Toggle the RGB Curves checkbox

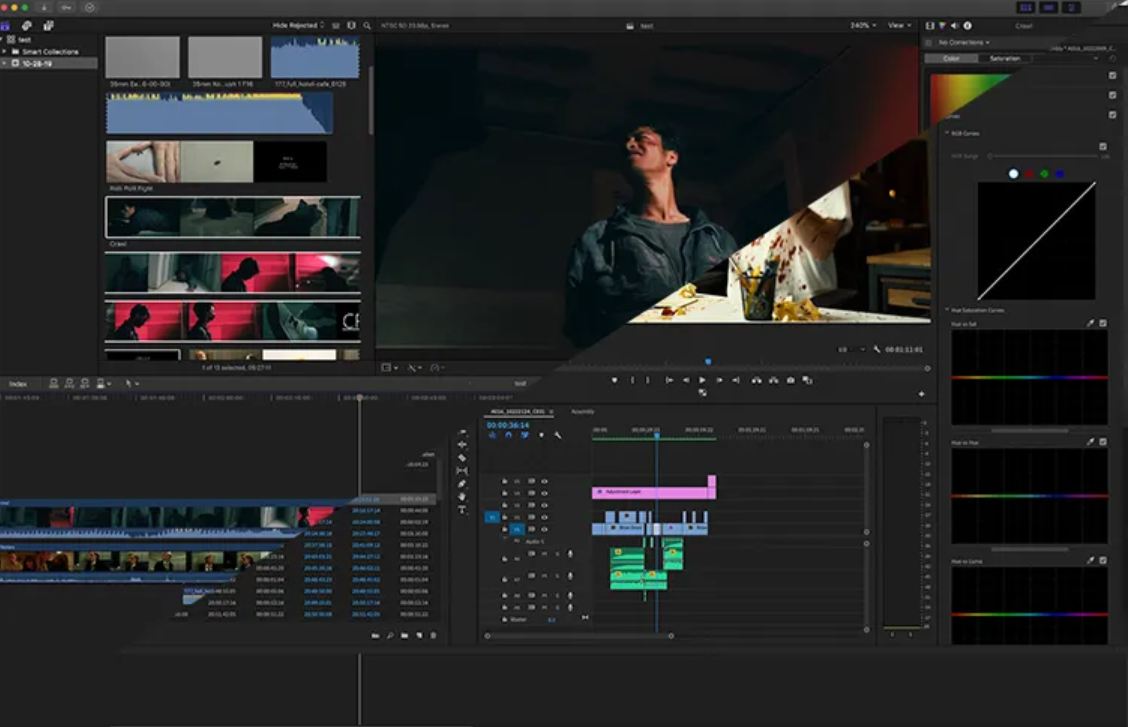[1103, 146]
